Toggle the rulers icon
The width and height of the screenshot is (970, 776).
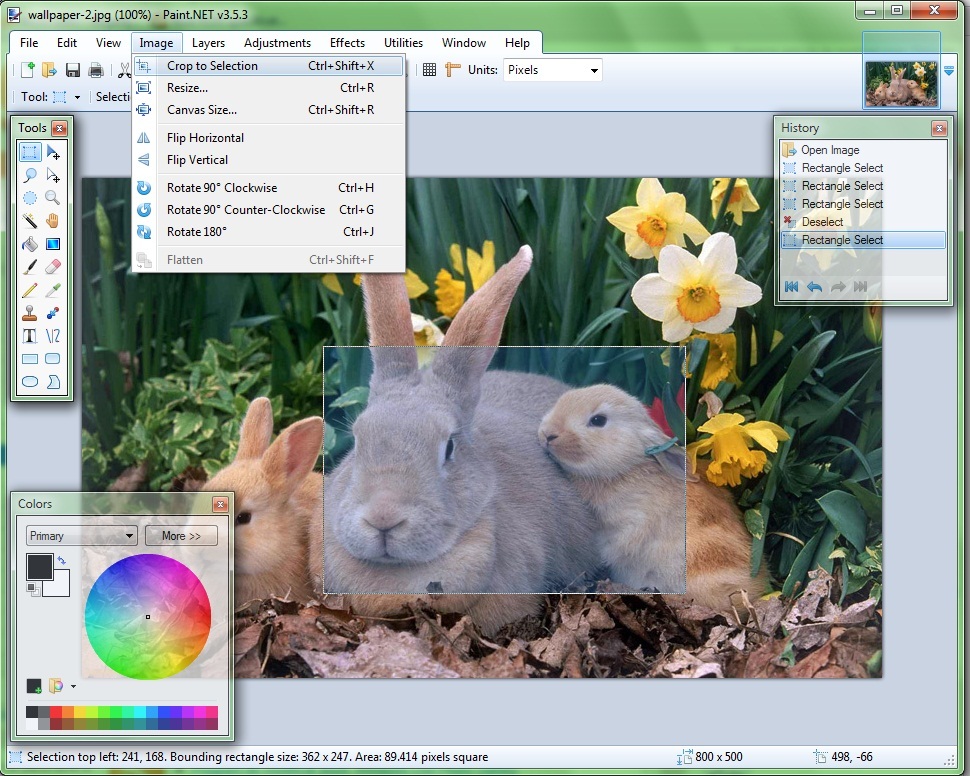click(x=453, y=70)
